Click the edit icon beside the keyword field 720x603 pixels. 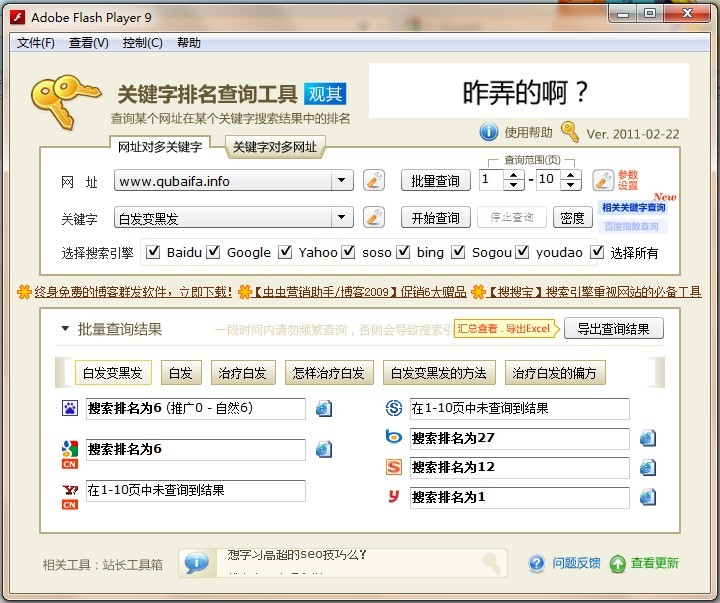click(374, 217)
